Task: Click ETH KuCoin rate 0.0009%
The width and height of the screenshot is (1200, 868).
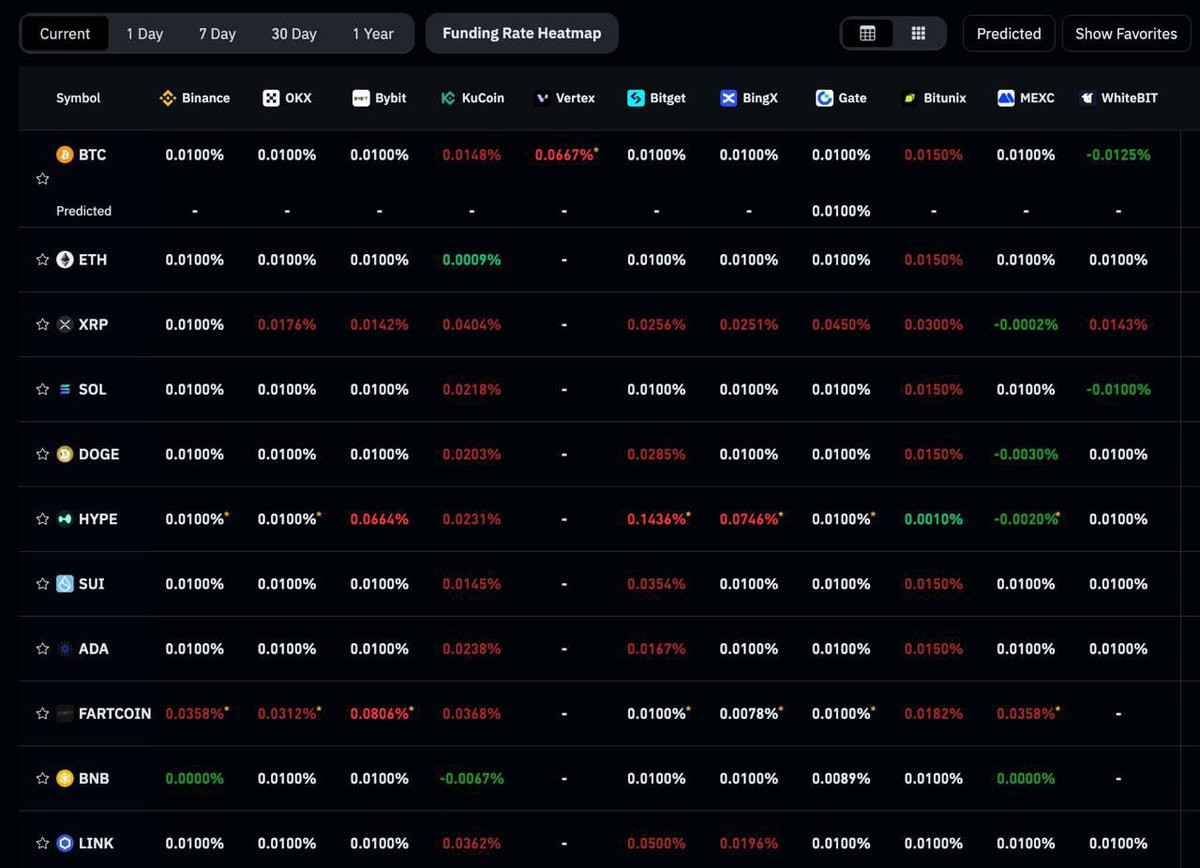Action: point(472,260)
